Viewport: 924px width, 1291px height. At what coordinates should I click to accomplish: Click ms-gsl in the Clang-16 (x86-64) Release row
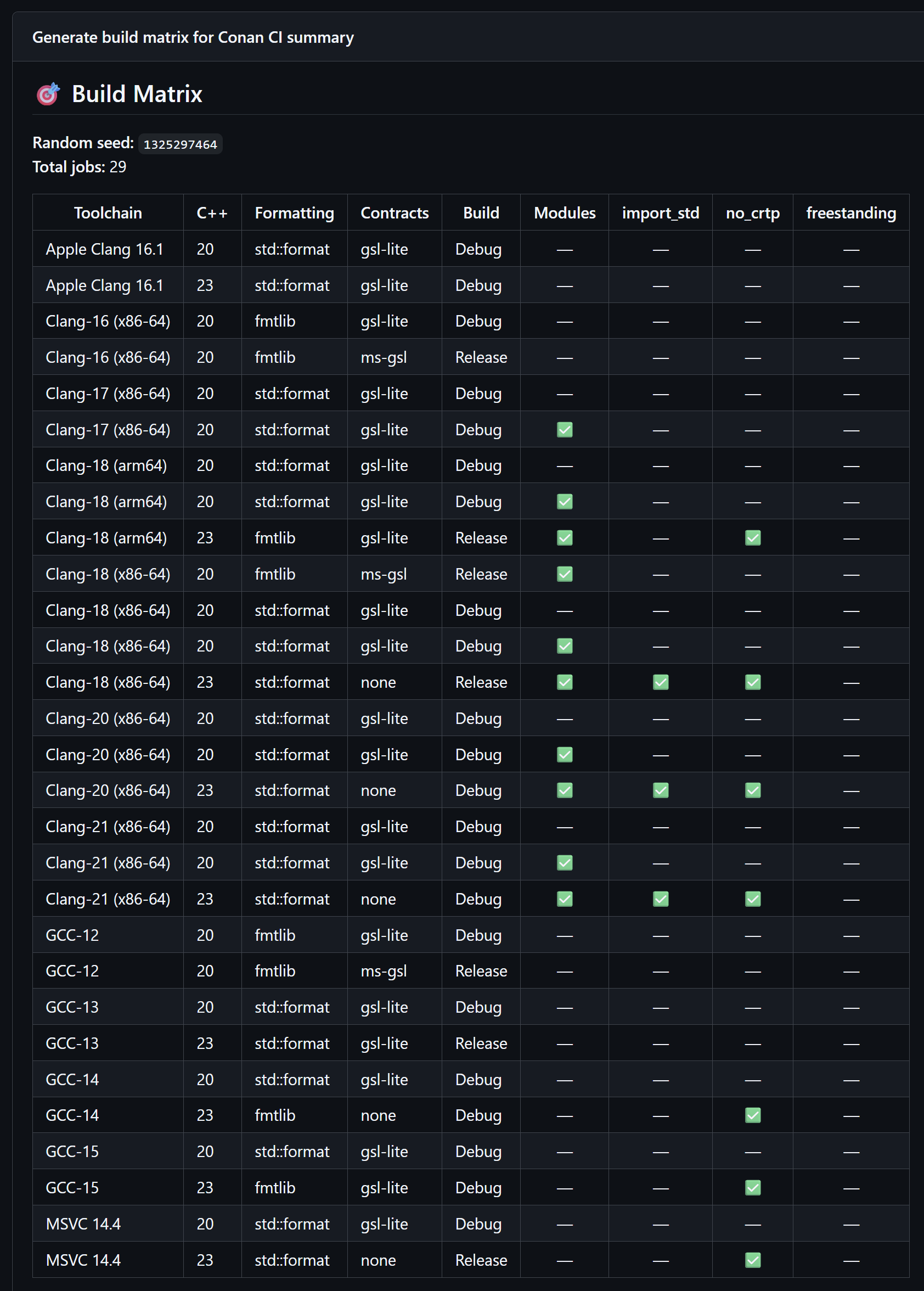384,357
